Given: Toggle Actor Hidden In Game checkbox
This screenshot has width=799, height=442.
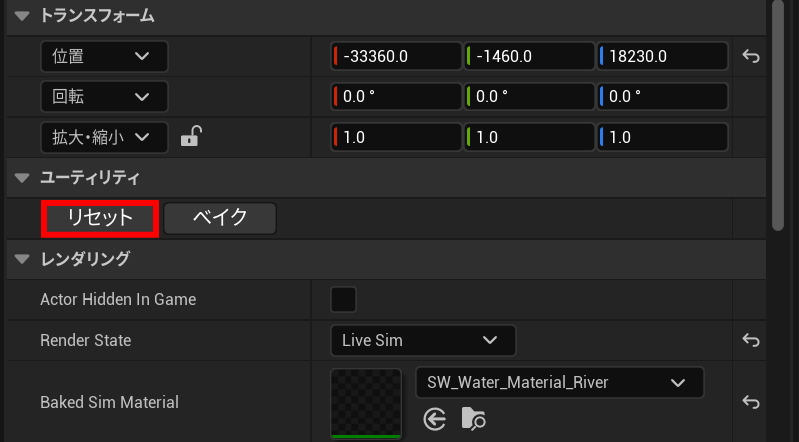Looking at the screenshot, I should [x=343, y=299].
